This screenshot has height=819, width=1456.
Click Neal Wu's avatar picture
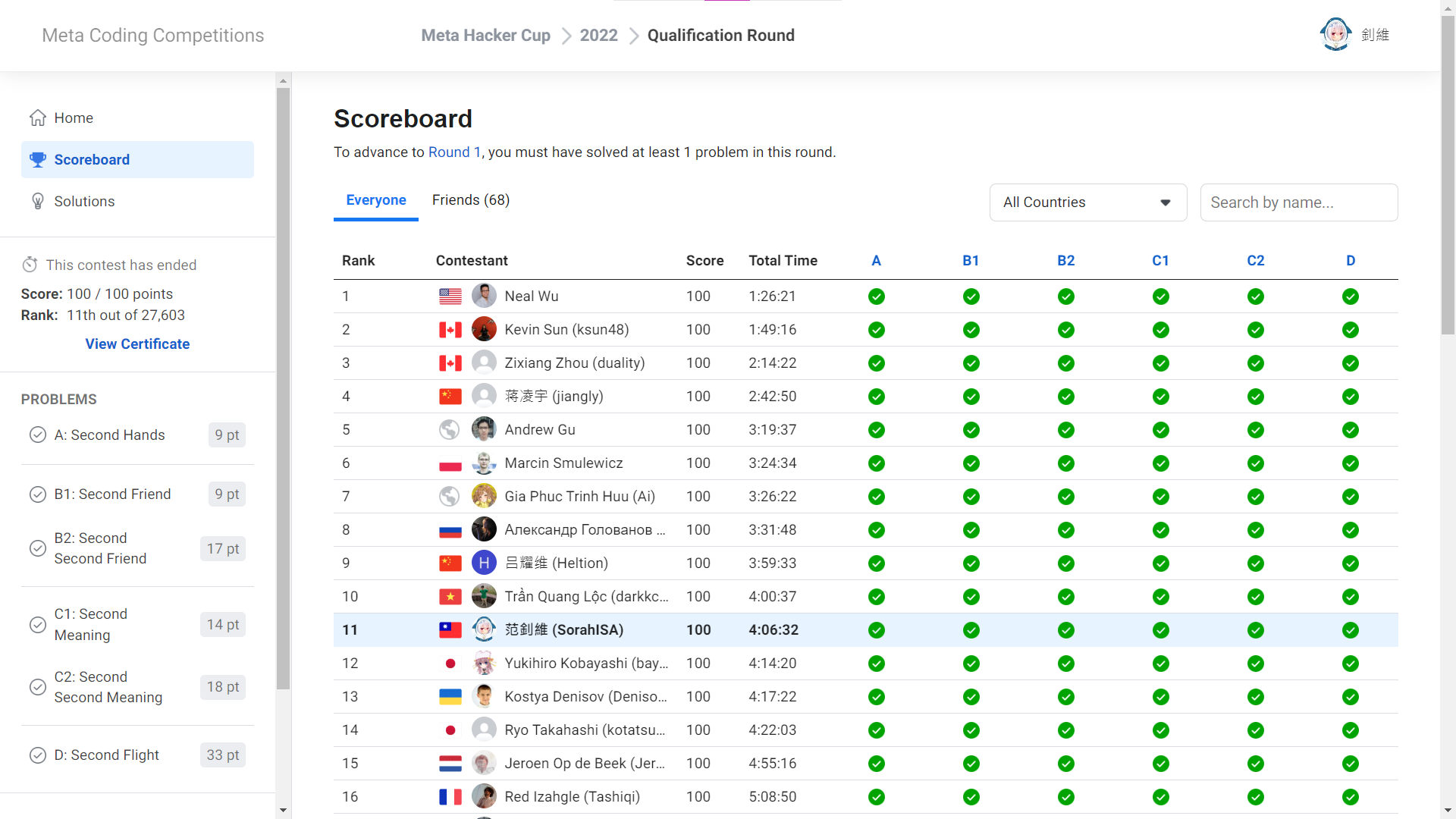484,296
